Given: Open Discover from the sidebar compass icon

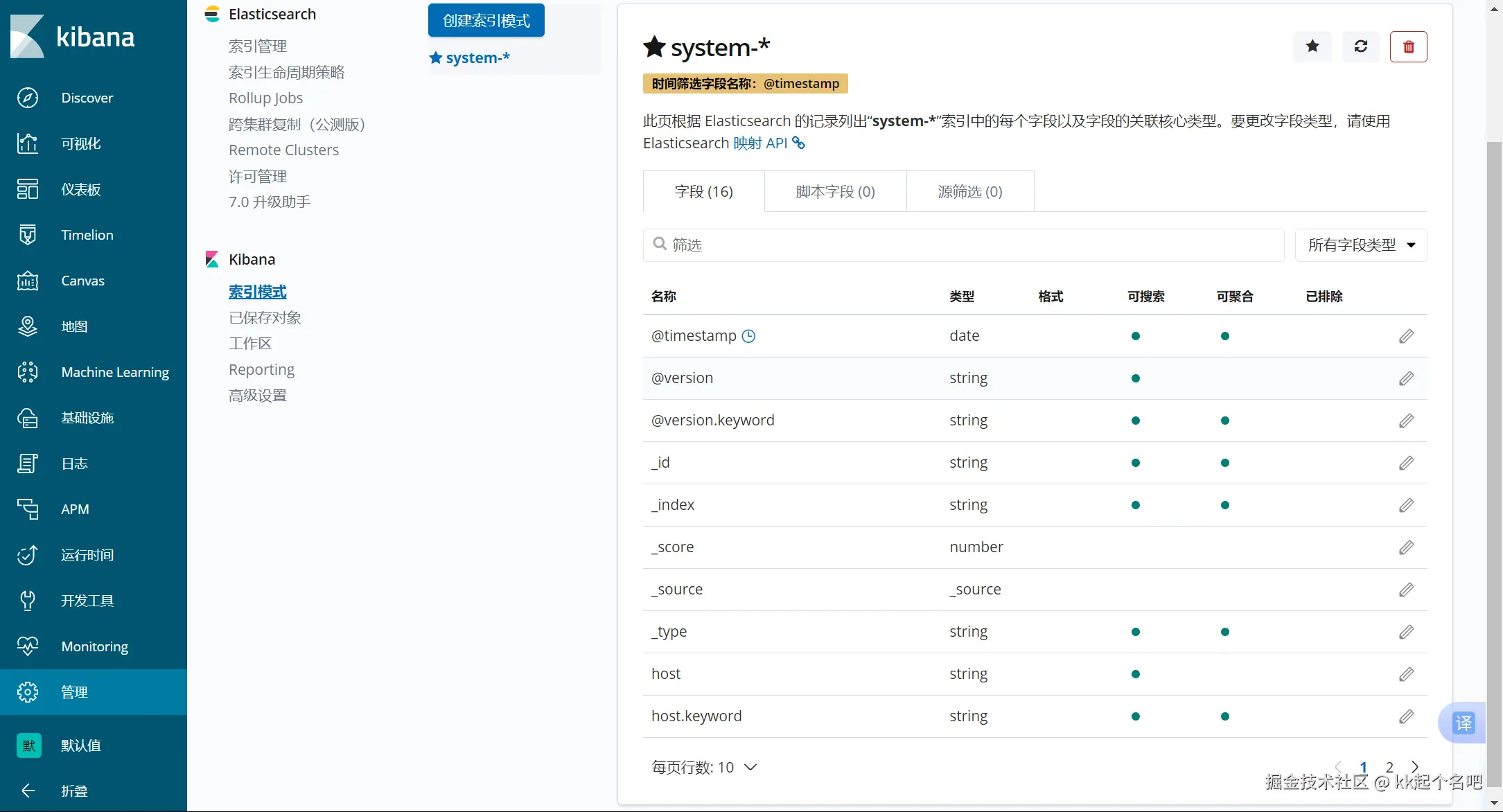Looking at the screenshot, I should 28,98.
